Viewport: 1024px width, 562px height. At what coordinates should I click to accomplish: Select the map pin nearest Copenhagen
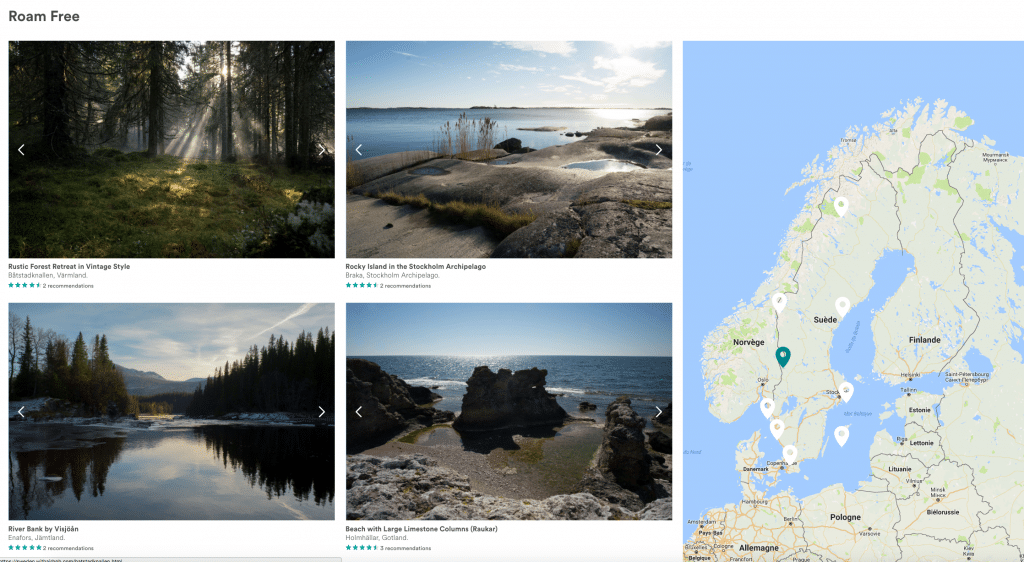pyautogui.click(x=790, y=454)
